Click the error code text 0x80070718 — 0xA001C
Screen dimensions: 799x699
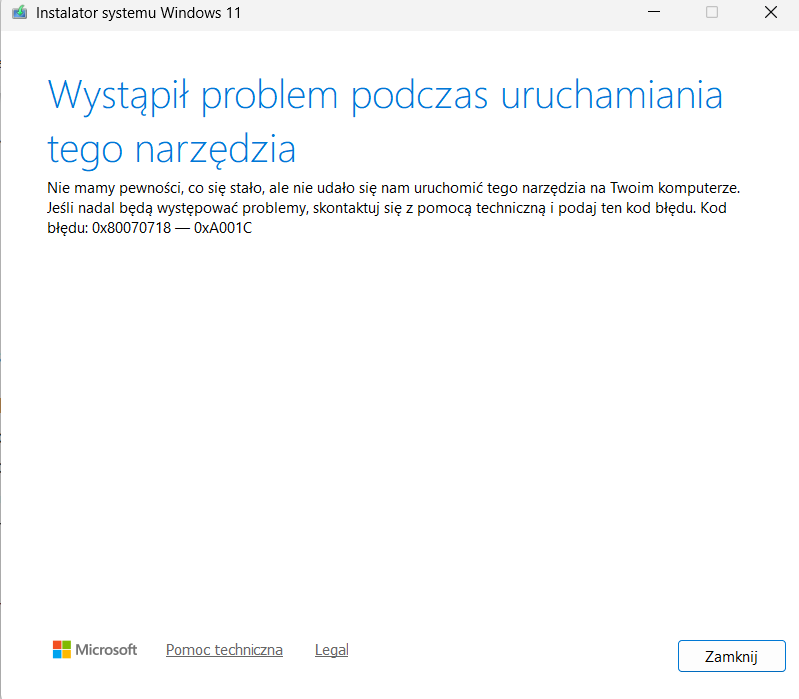pos(172,228)
